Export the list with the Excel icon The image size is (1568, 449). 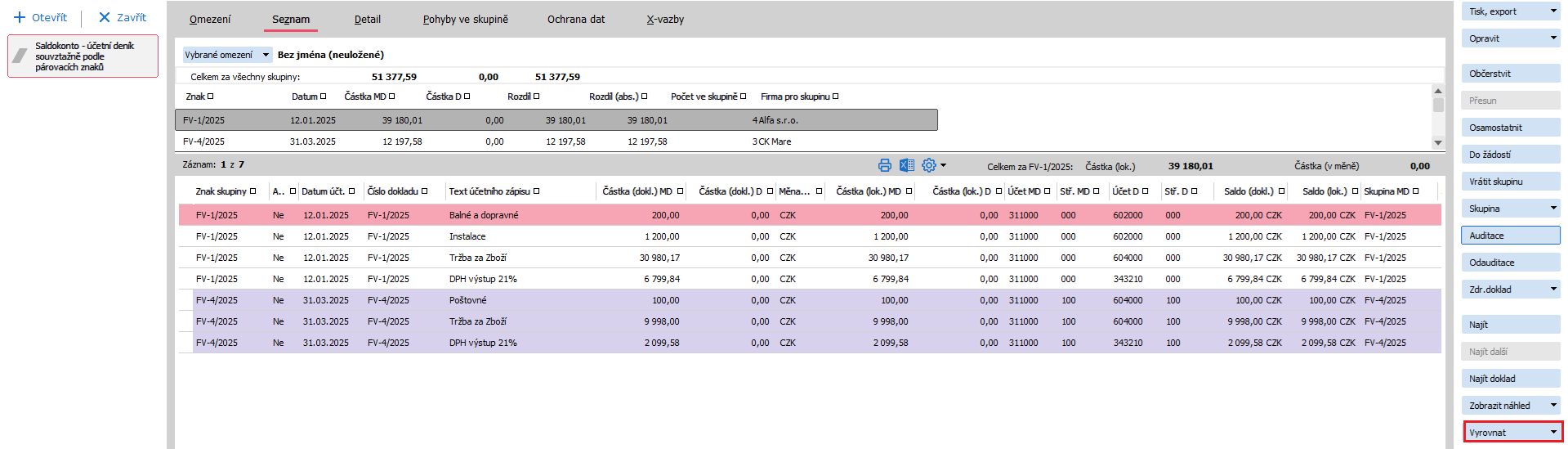(x=906, y=165)
